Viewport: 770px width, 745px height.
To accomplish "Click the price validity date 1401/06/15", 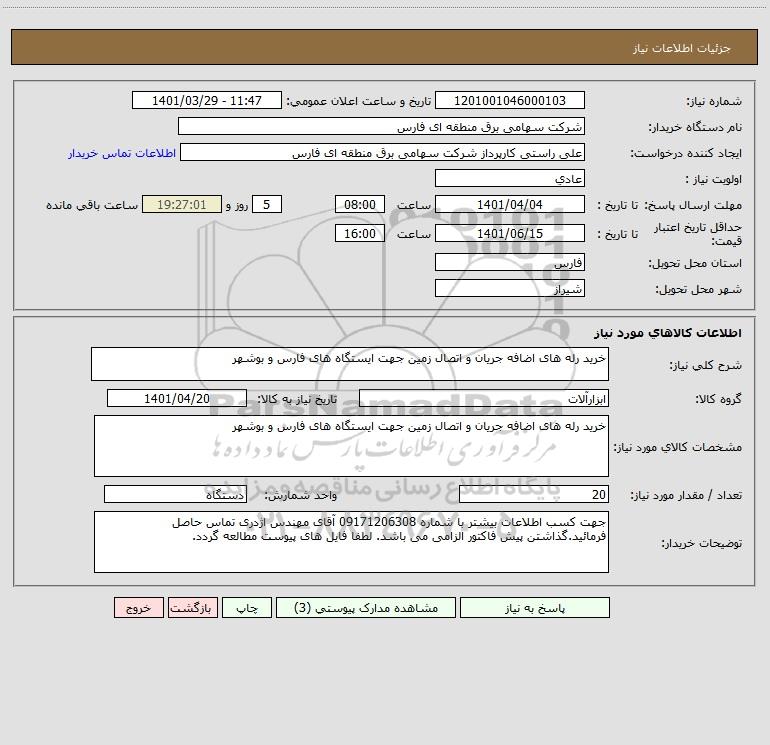I will tap(510, 233).
